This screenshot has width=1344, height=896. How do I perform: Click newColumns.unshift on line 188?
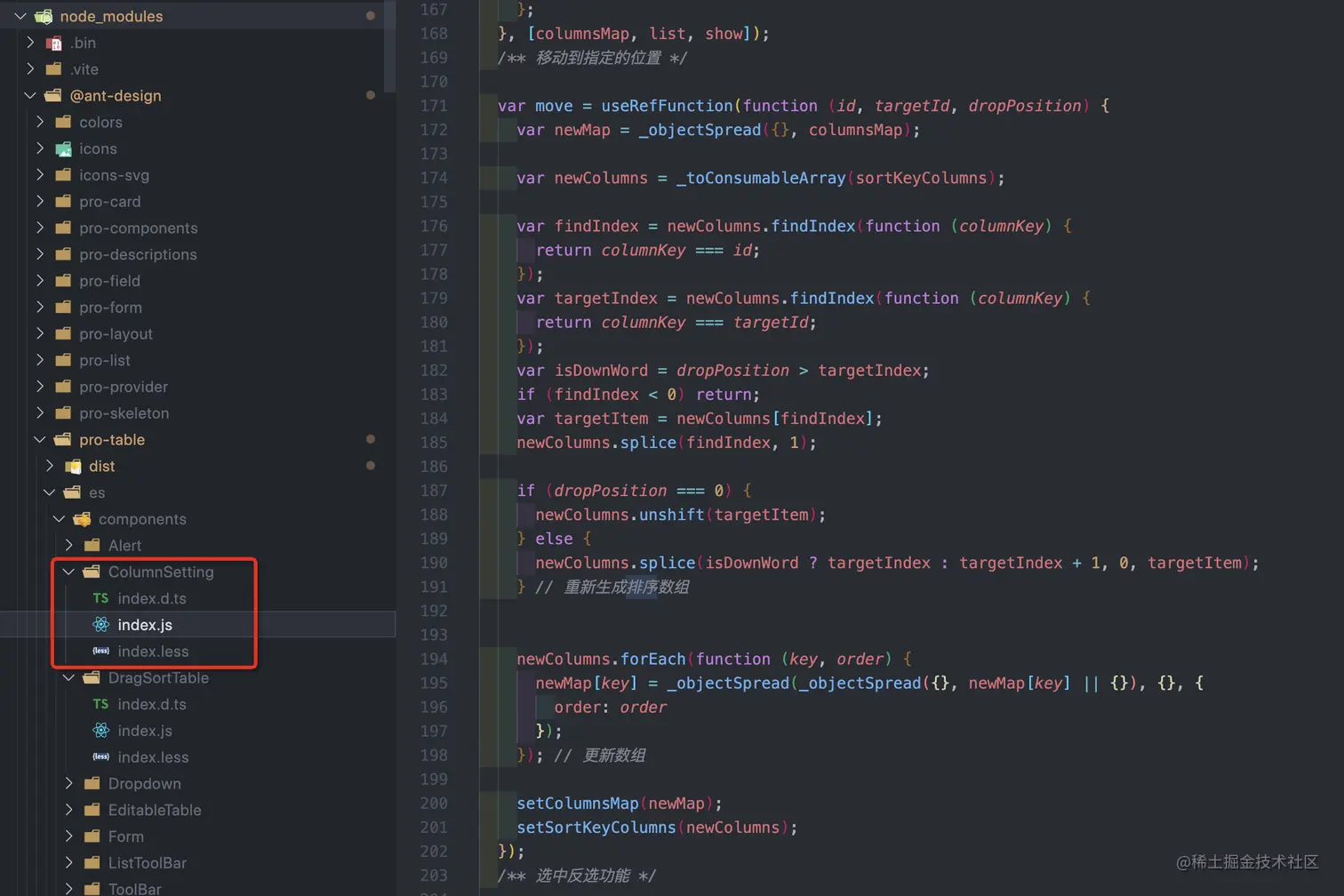(x=620, y=515)
